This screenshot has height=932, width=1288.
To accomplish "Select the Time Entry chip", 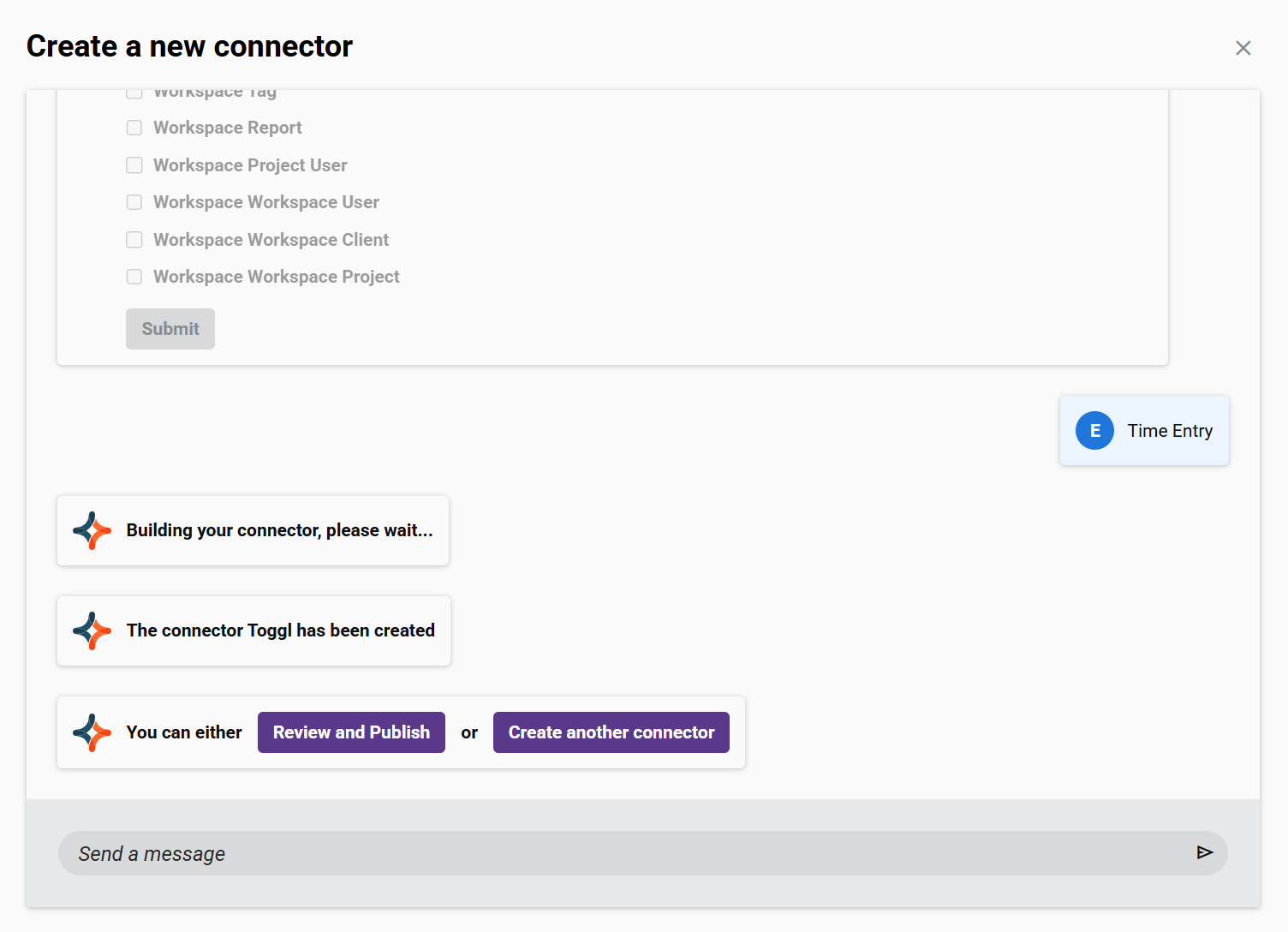I will (x=1144, y=430).
